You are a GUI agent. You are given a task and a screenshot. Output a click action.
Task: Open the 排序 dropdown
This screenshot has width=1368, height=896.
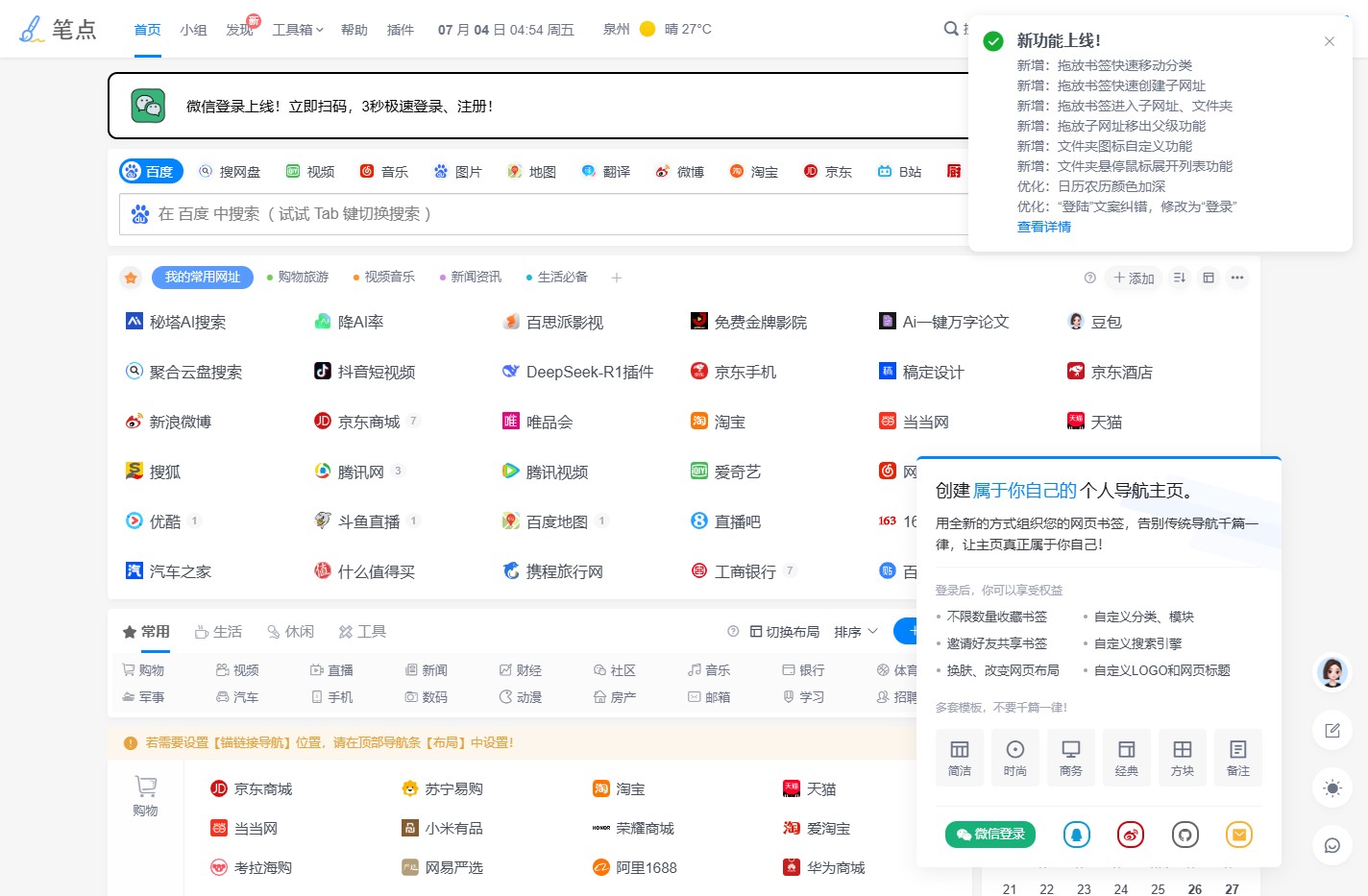tap(856, 632)
